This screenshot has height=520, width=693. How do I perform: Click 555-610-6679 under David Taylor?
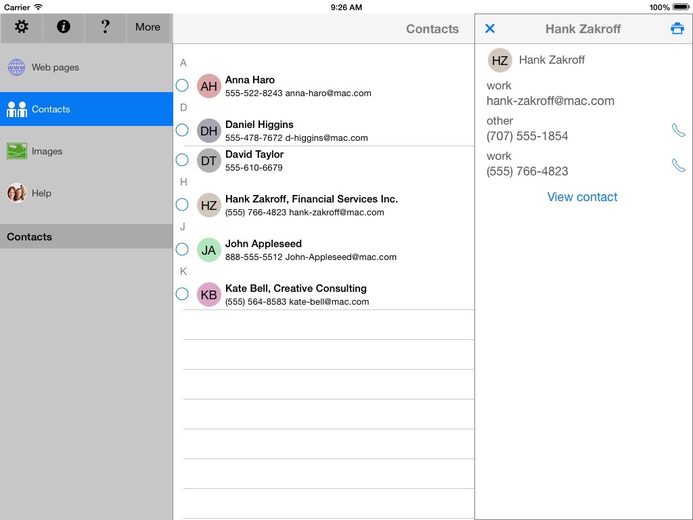254,168
